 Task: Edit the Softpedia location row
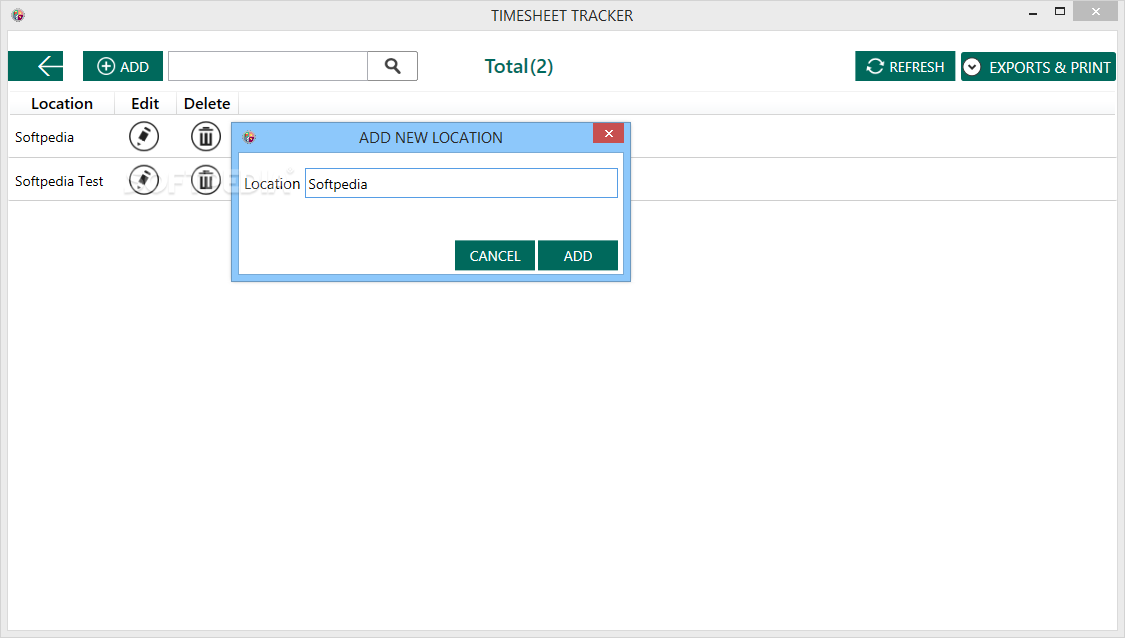[143, 136]
